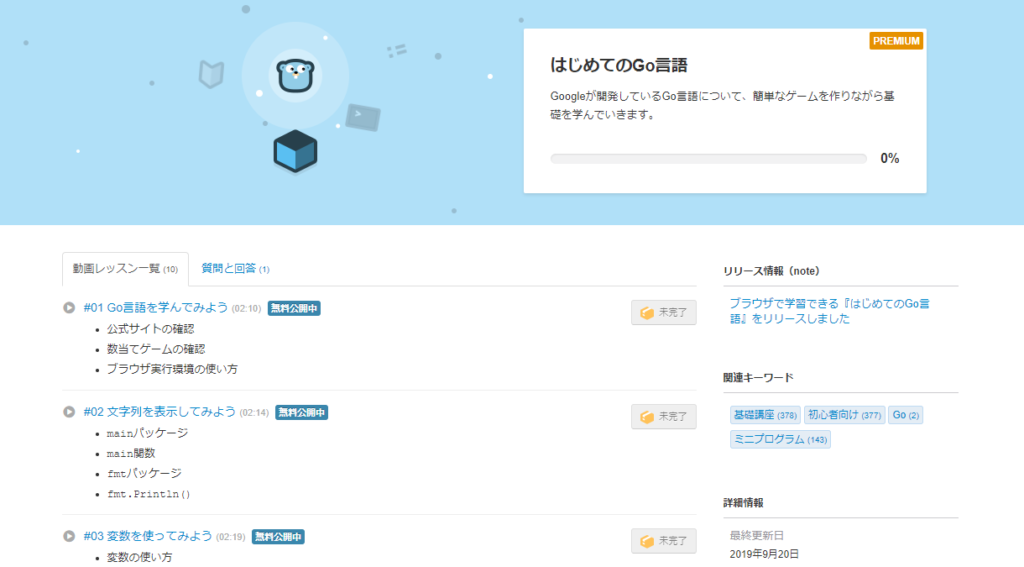Select the 動画レッスン一覧 tab

[x=125, y=268]
